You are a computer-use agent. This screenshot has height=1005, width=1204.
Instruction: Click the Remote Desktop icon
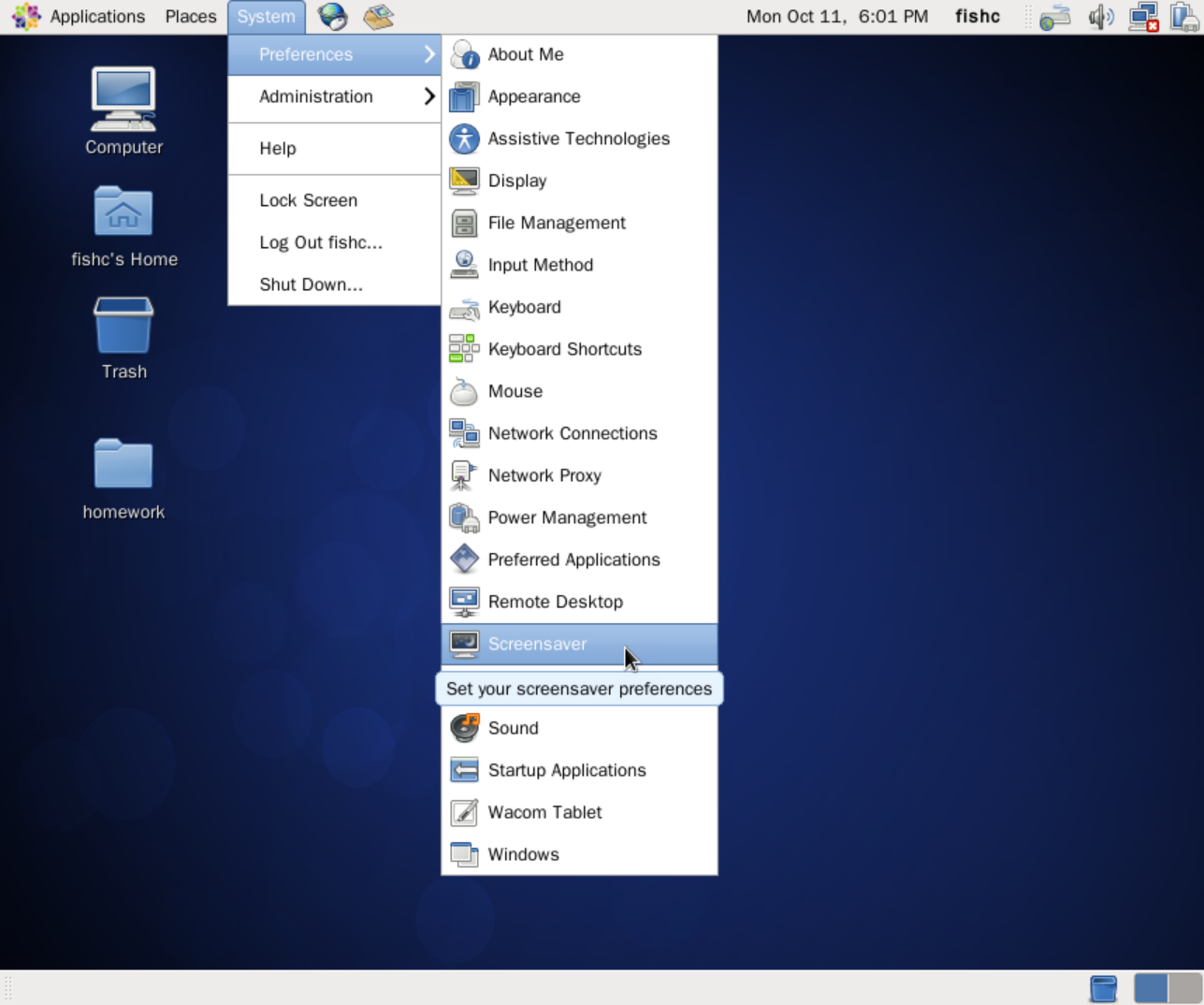[464, 602]
